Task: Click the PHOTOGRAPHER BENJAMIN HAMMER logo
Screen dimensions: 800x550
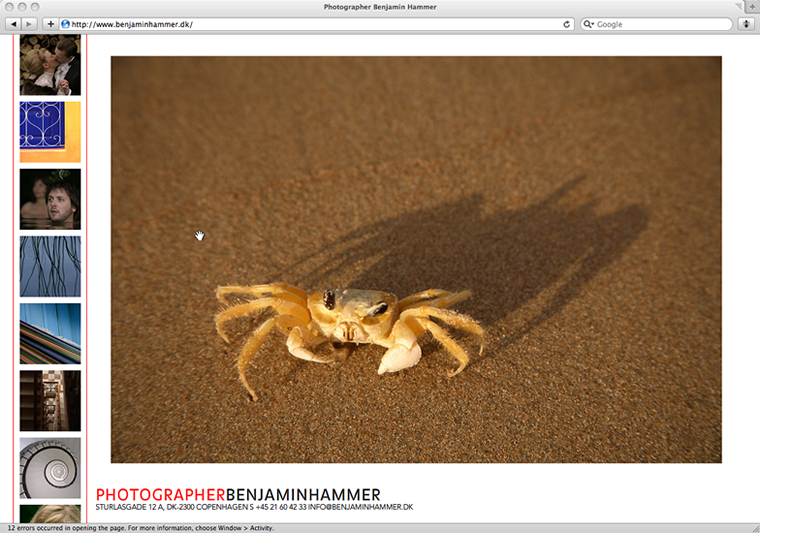Action: (x=238, y=494)
